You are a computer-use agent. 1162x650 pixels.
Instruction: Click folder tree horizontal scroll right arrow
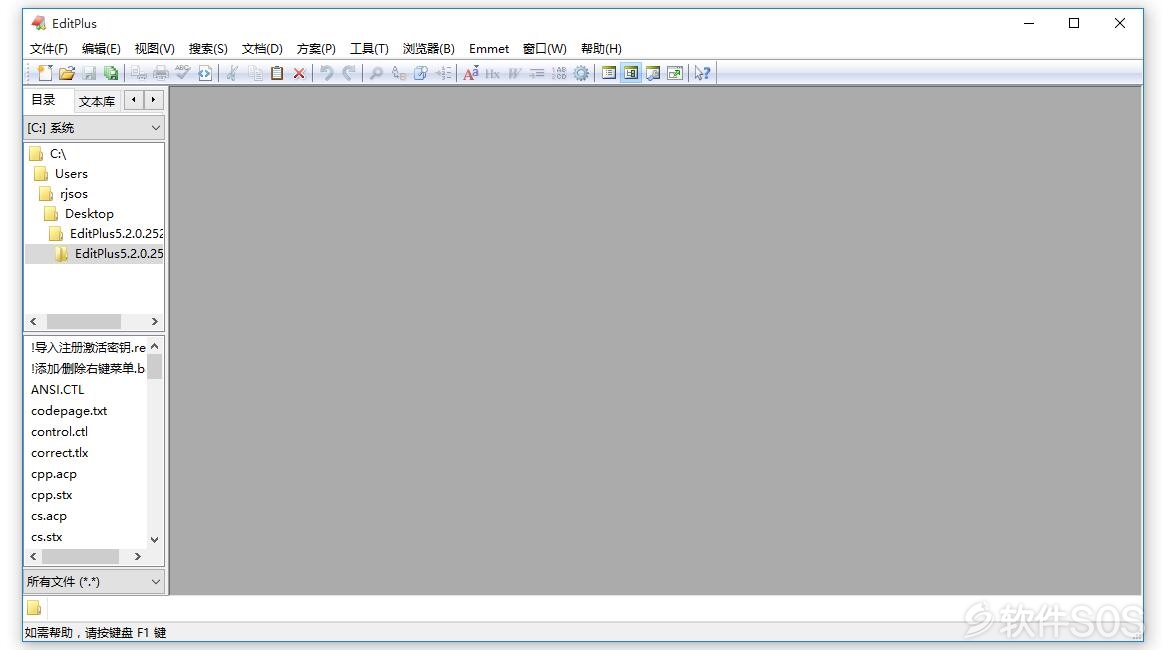(154, 321)
